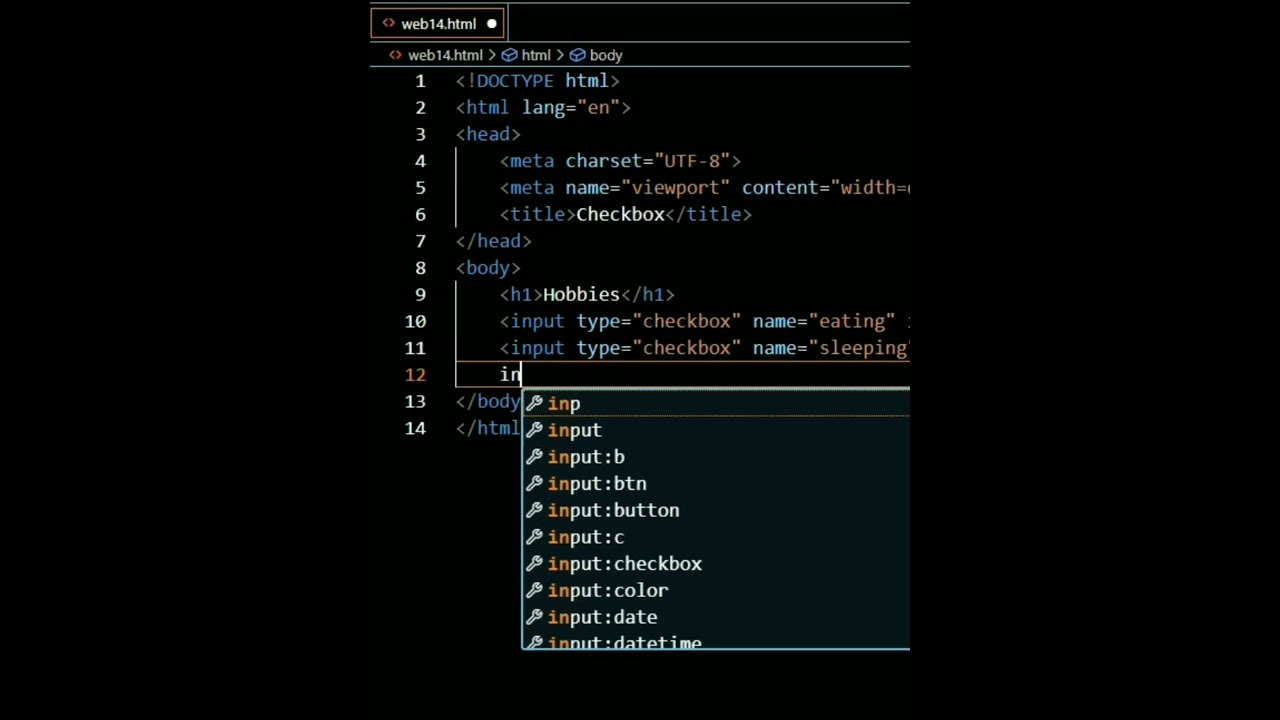Viewport: 1280px width, 720px height.
Task: Click the <head> opening tag
Action: click(488, 134)
